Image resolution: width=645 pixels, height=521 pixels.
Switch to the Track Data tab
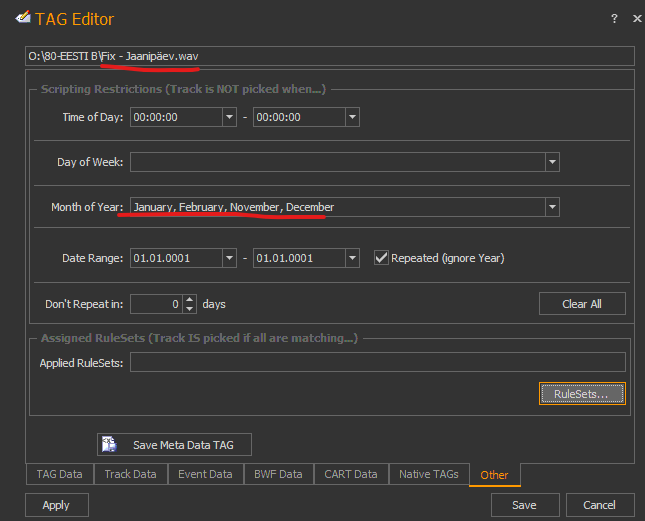(x=130, y=474)
